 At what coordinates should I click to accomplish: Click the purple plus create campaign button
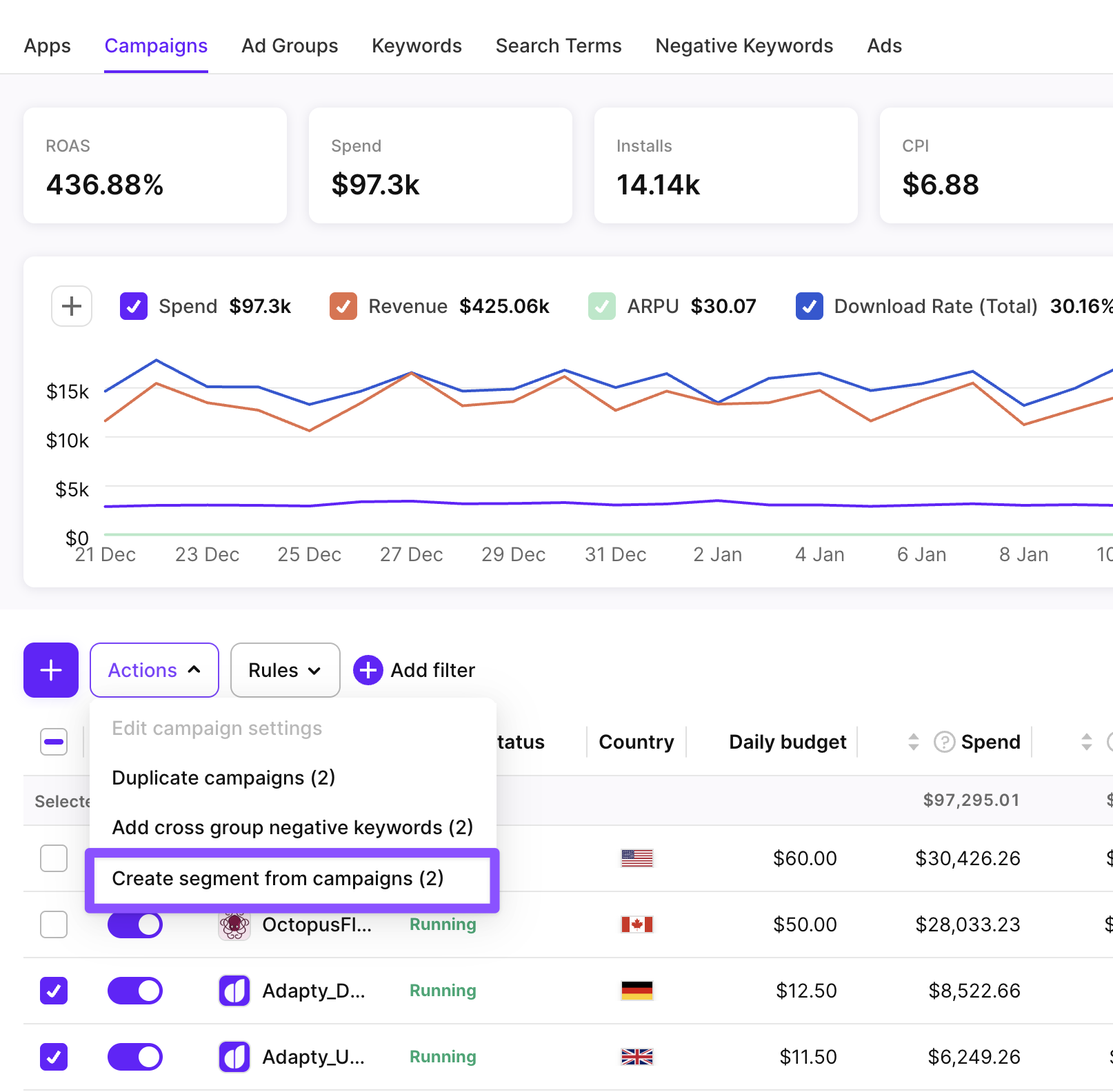tap(51, 670)
